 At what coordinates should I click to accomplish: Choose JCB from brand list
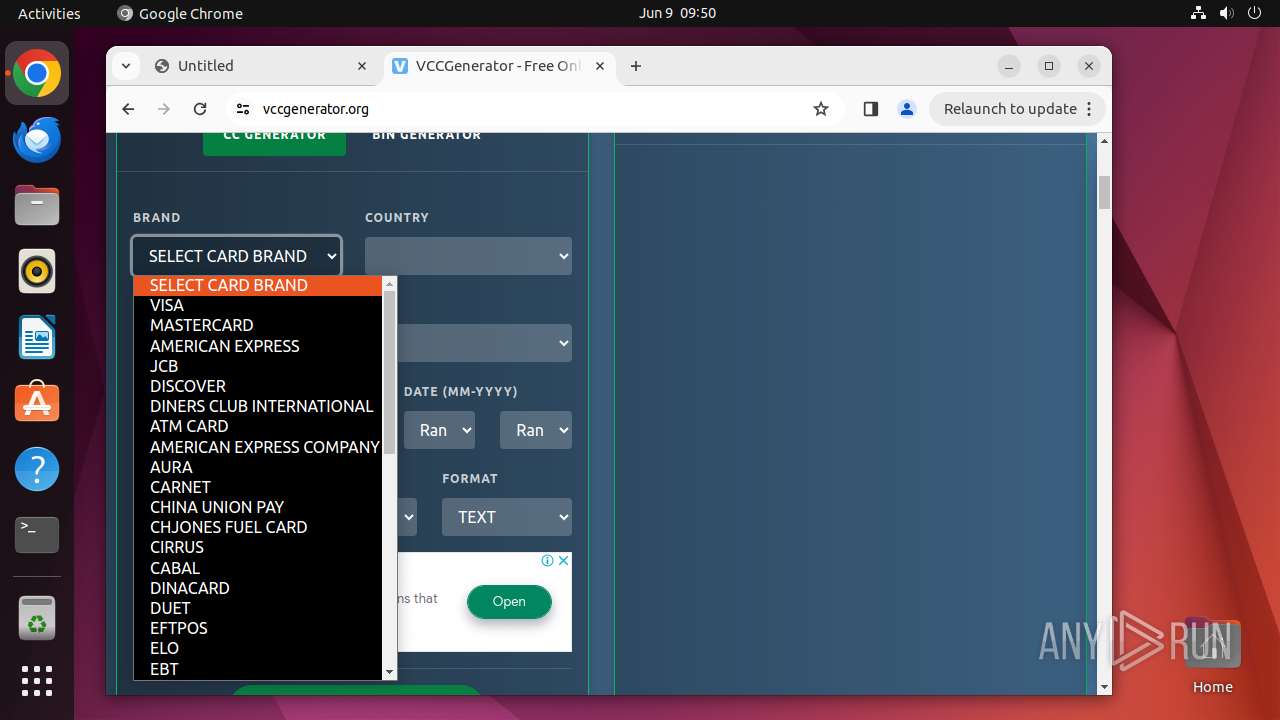click(258, 366)
